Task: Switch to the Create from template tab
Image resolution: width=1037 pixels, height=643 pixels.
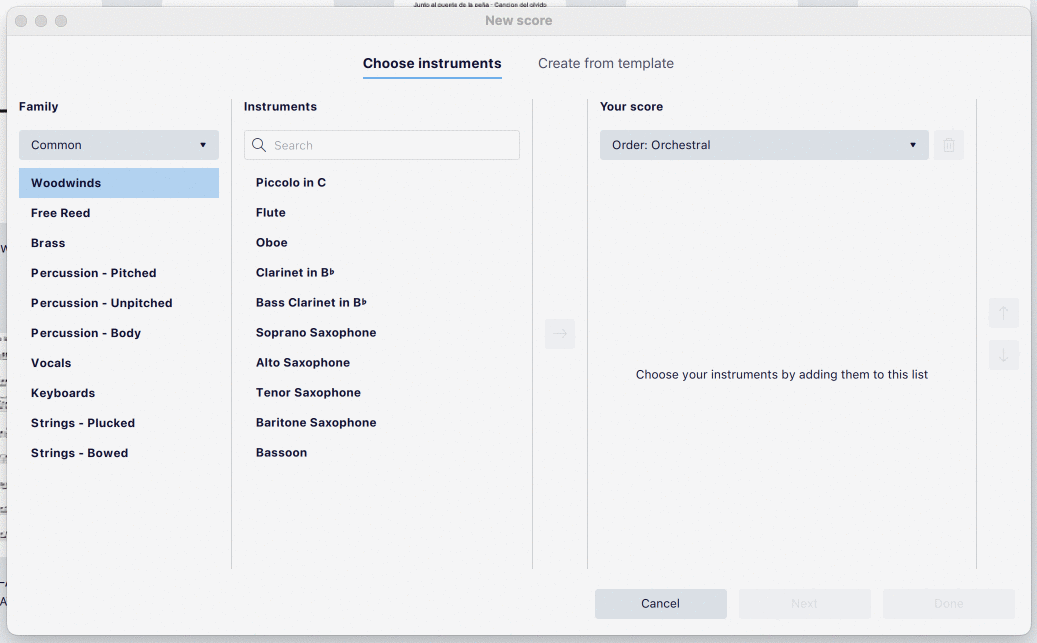Action: tap(605, 63)
